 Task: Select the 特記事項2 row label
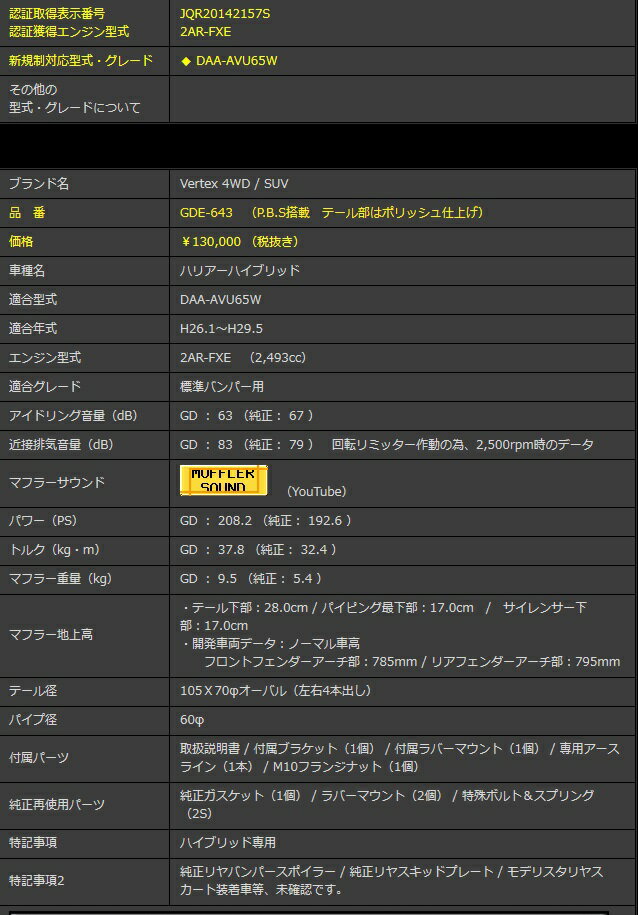click(36, 881)
